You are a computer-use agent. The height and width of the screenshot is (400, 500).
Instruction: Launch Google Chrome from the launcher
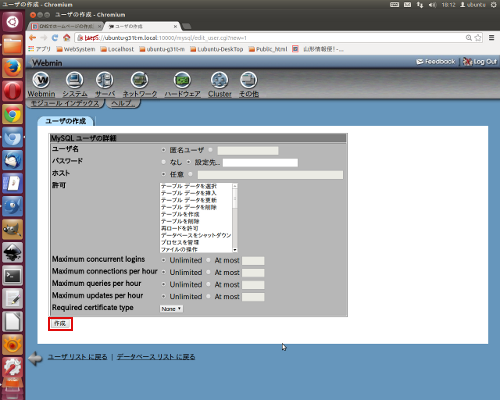click(x=13, y=114)
